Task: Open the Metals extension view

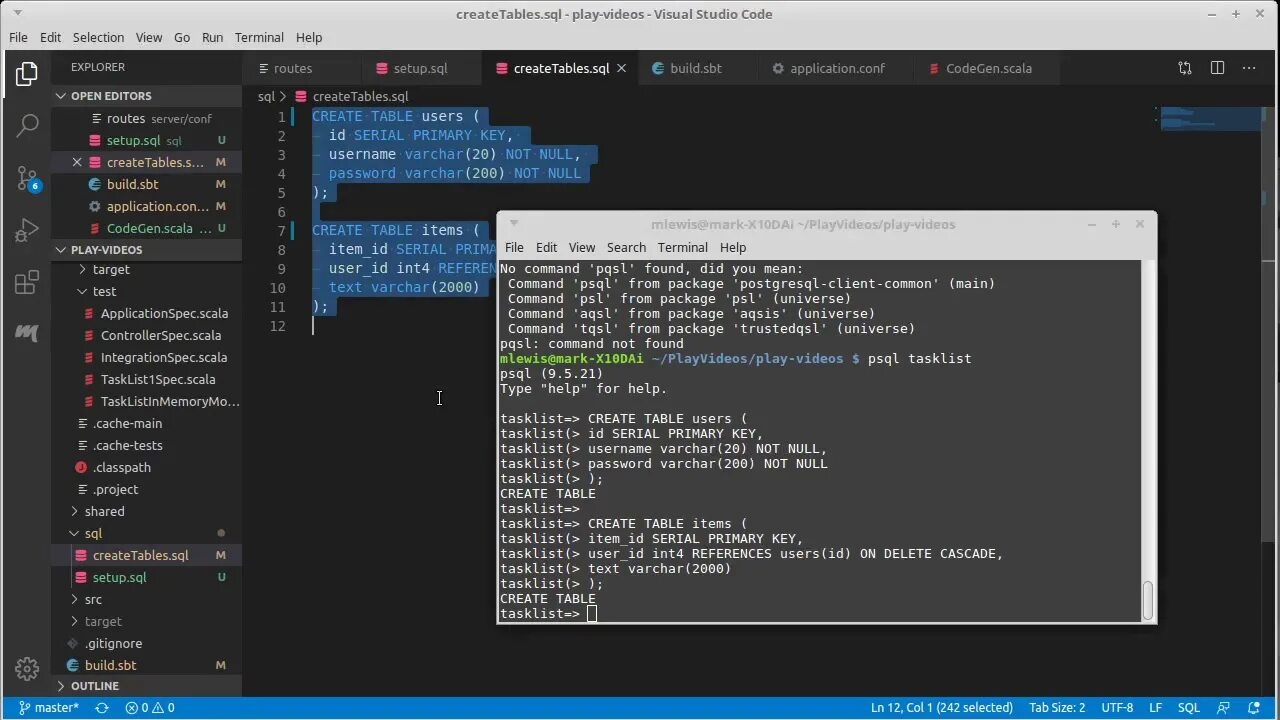Action: point(27,333)
